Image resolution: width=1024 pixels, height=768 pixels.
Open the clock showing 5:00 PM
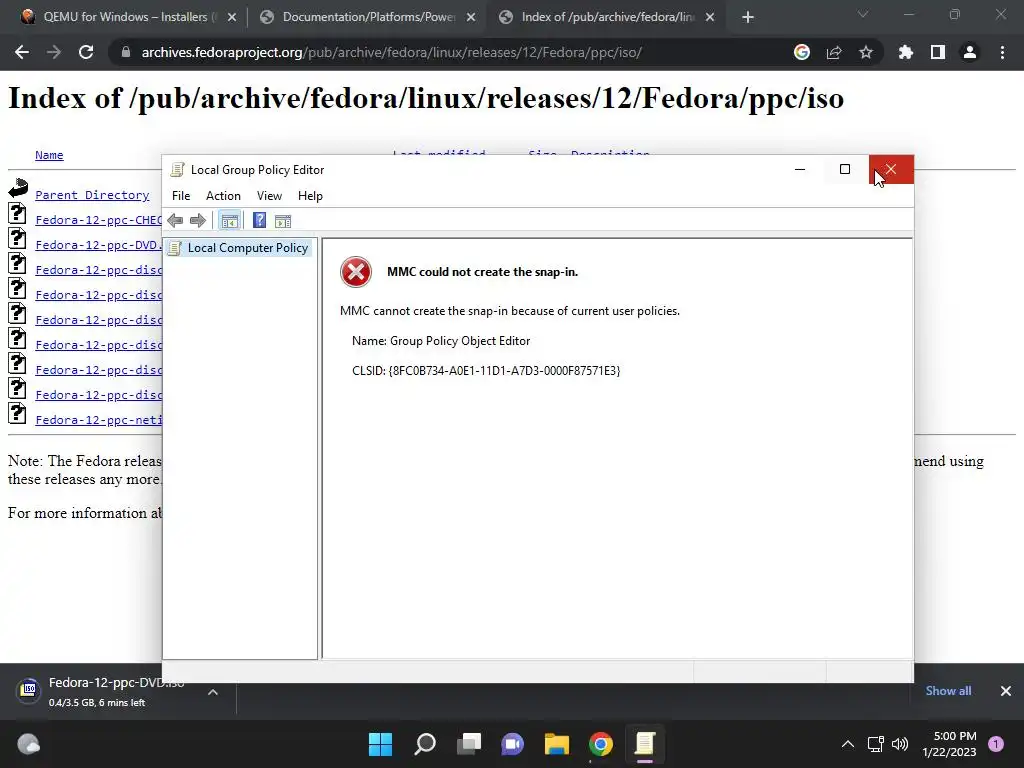[950, 744]
